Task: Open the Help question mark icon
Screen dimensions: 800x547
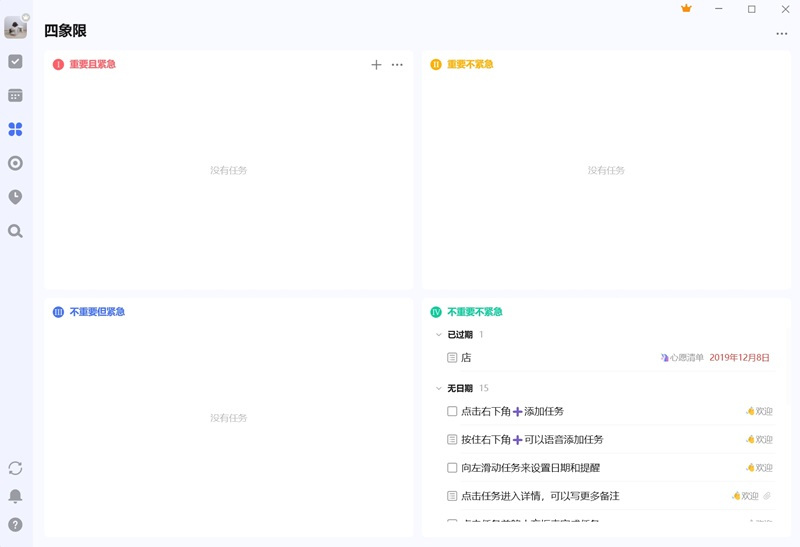Action: coord(15,524)
